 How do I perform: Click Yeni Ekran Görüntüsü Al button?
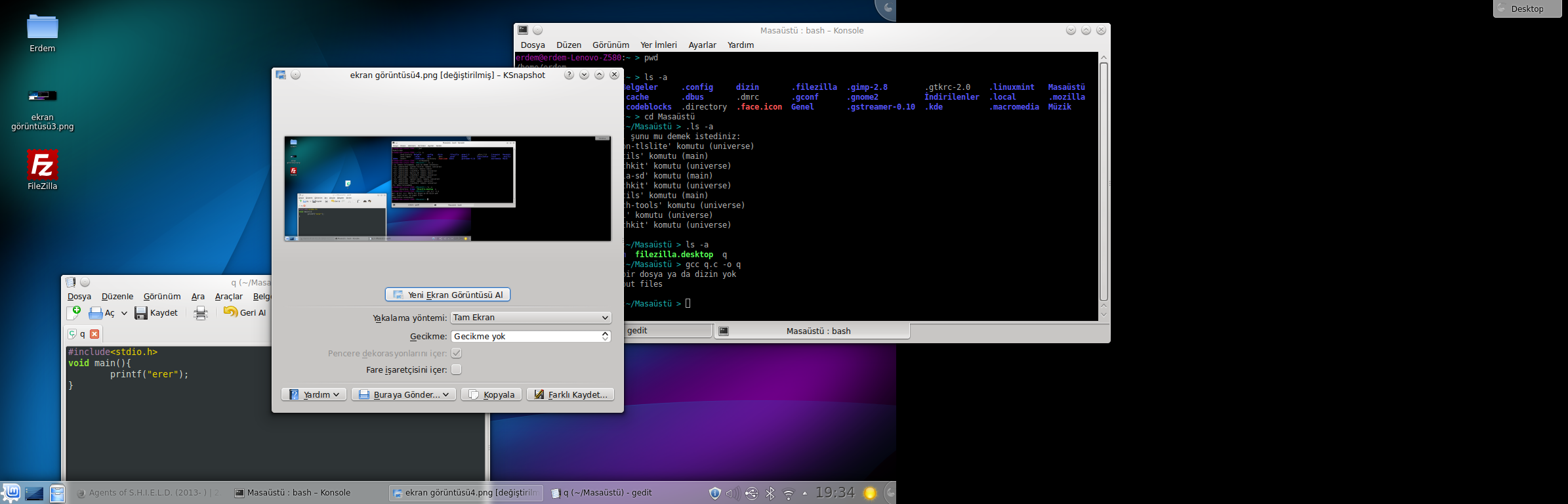447,295
